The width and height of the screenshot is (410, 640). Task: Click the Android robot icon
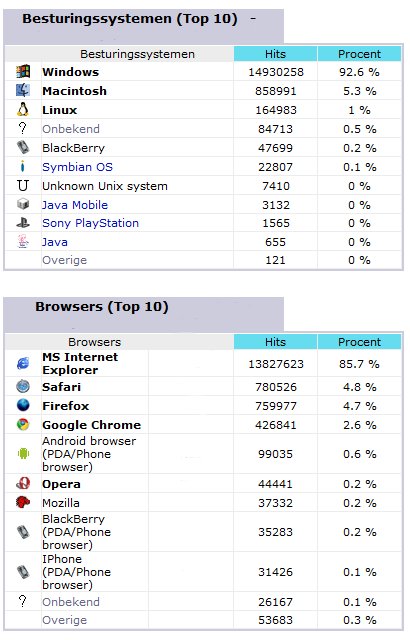point(23,453)
